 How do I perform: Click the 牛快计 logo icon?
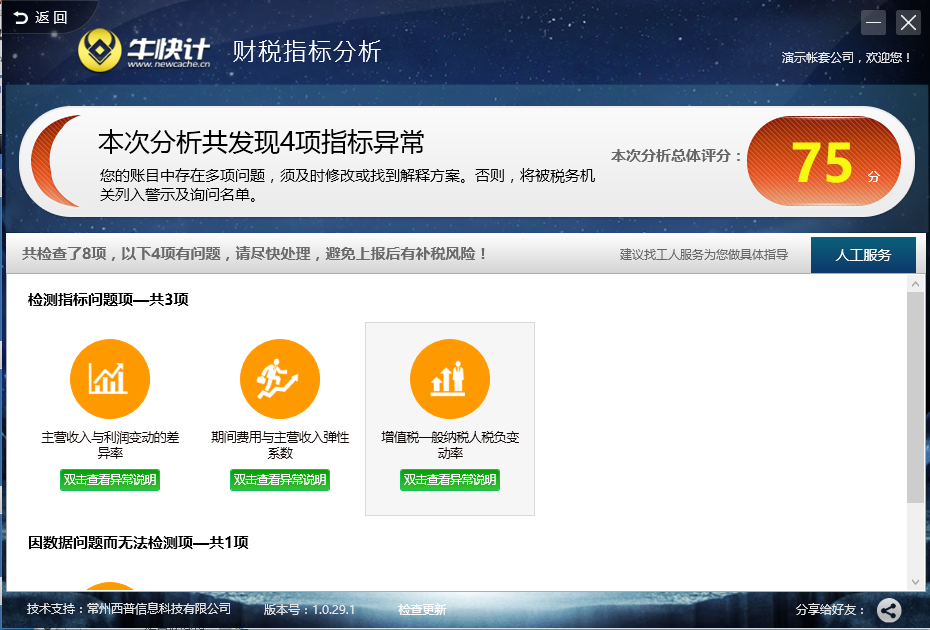tap(100, 51)
